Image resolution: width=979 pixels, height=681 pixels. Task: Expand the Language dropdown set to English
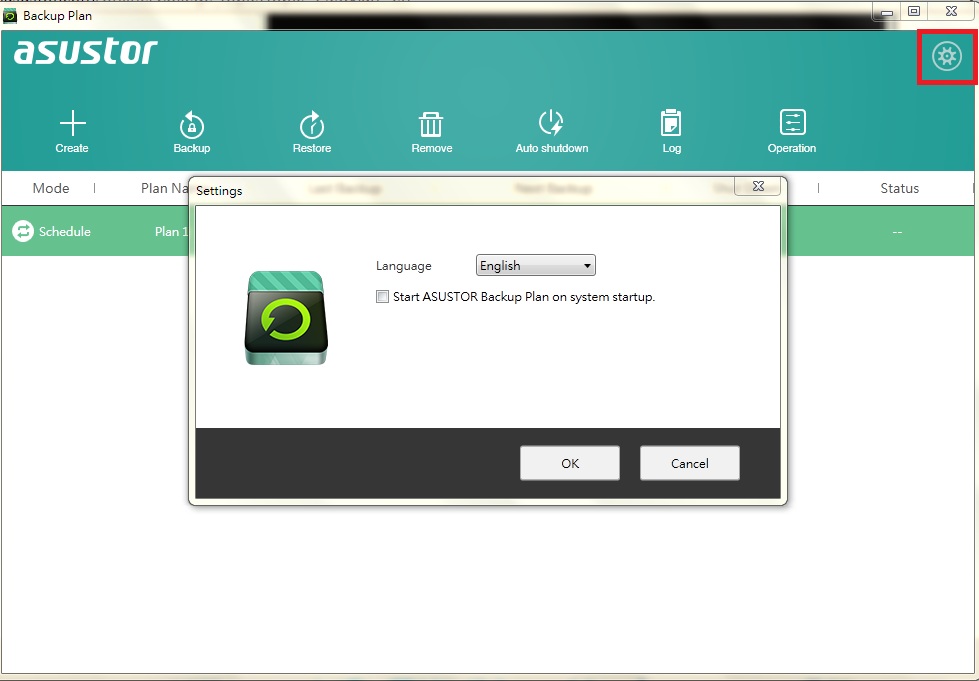(536, 265)
